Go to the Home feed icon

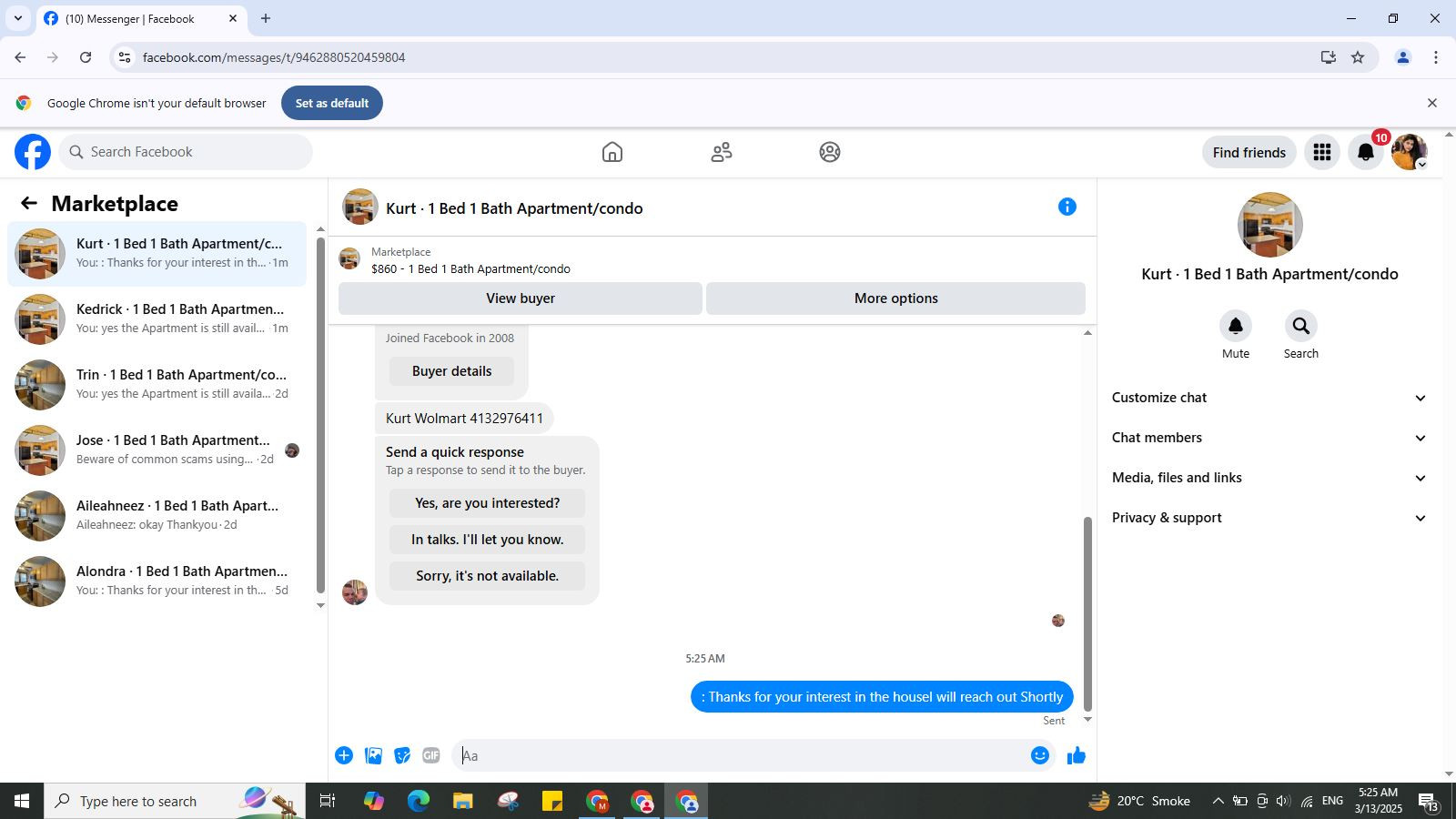[x=612, y=152]
